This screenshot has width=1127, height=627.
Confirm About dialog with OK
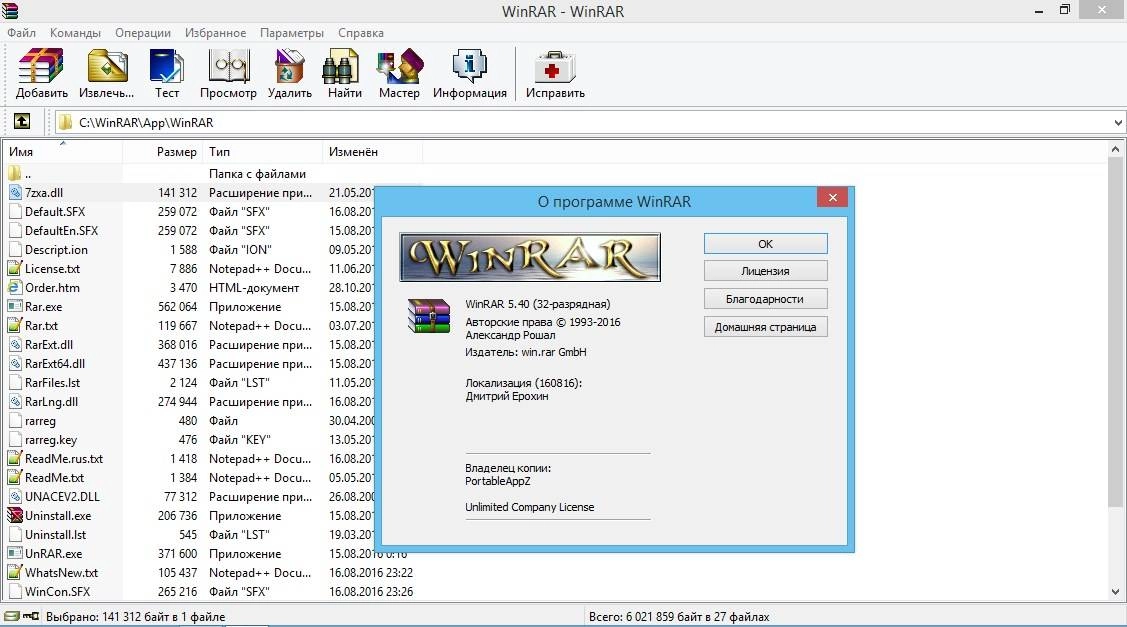click(x=765, y=244)
